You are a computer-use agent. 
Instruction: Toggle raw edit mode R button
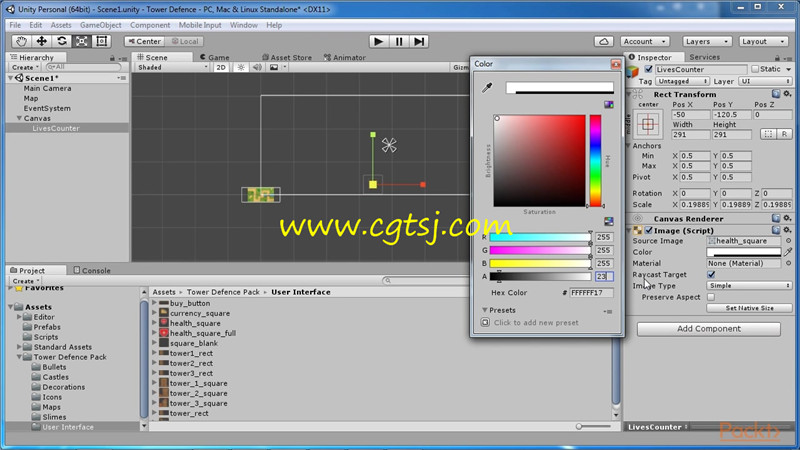coord(784,134)
